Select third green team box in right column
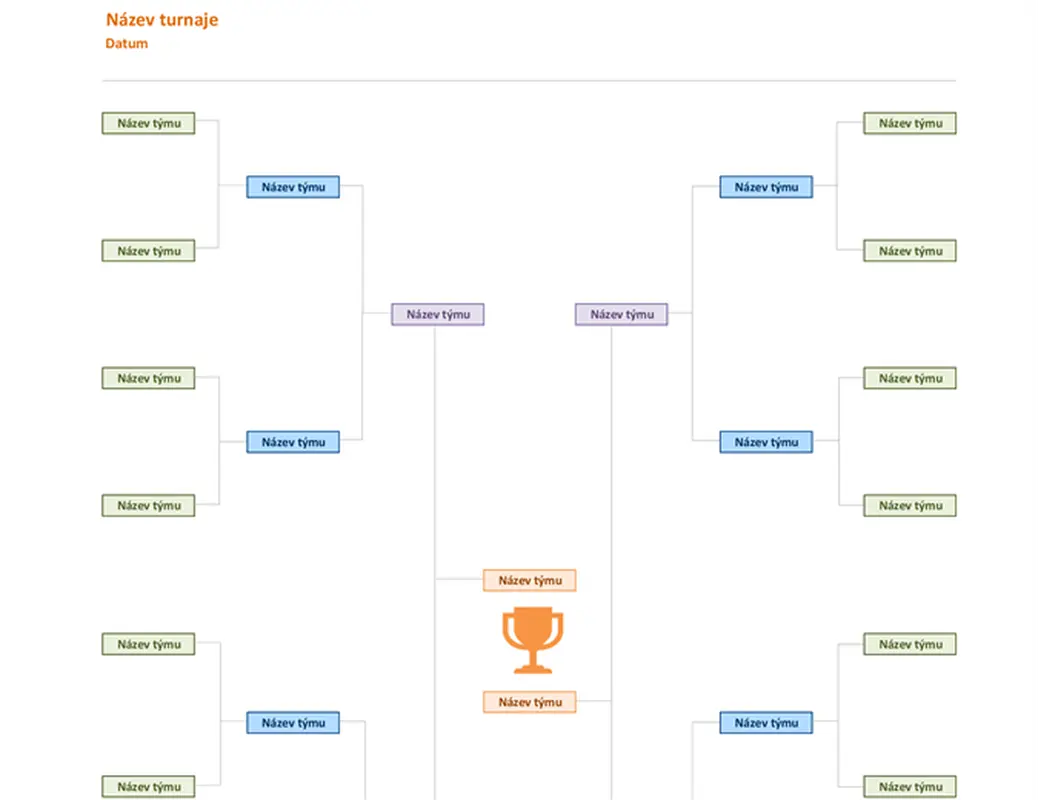 tap(910, 378)
